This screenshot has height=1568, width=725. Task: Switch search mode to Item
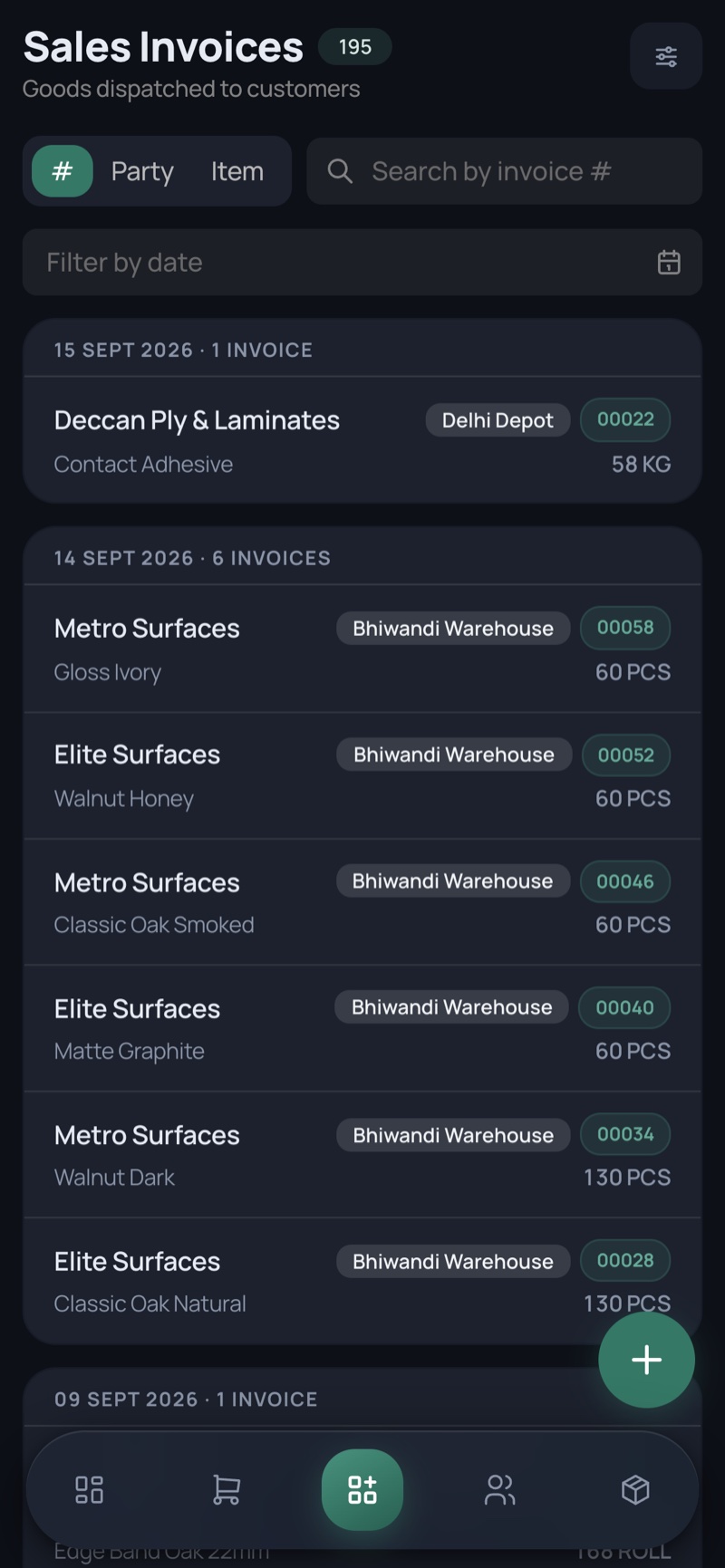237,171
